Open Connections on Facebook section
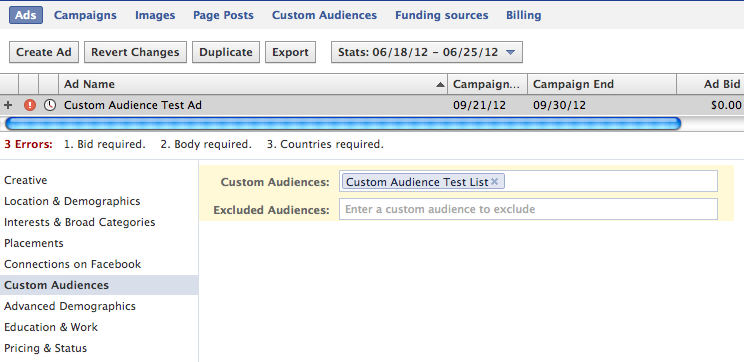Image resolution: width=744 pixels, height=362 pixels. click(x=73, y=264)
